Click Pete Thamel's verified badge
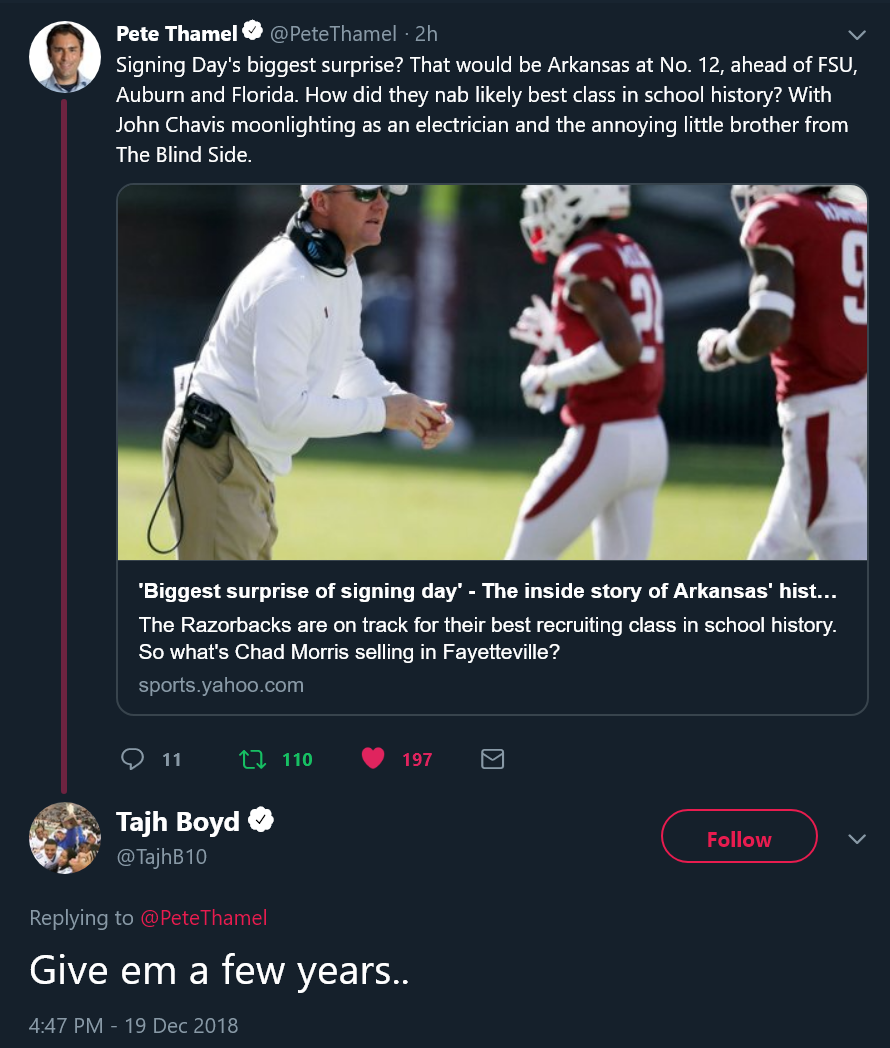Viewport: 890px width, 1048px height. (253, 32)
